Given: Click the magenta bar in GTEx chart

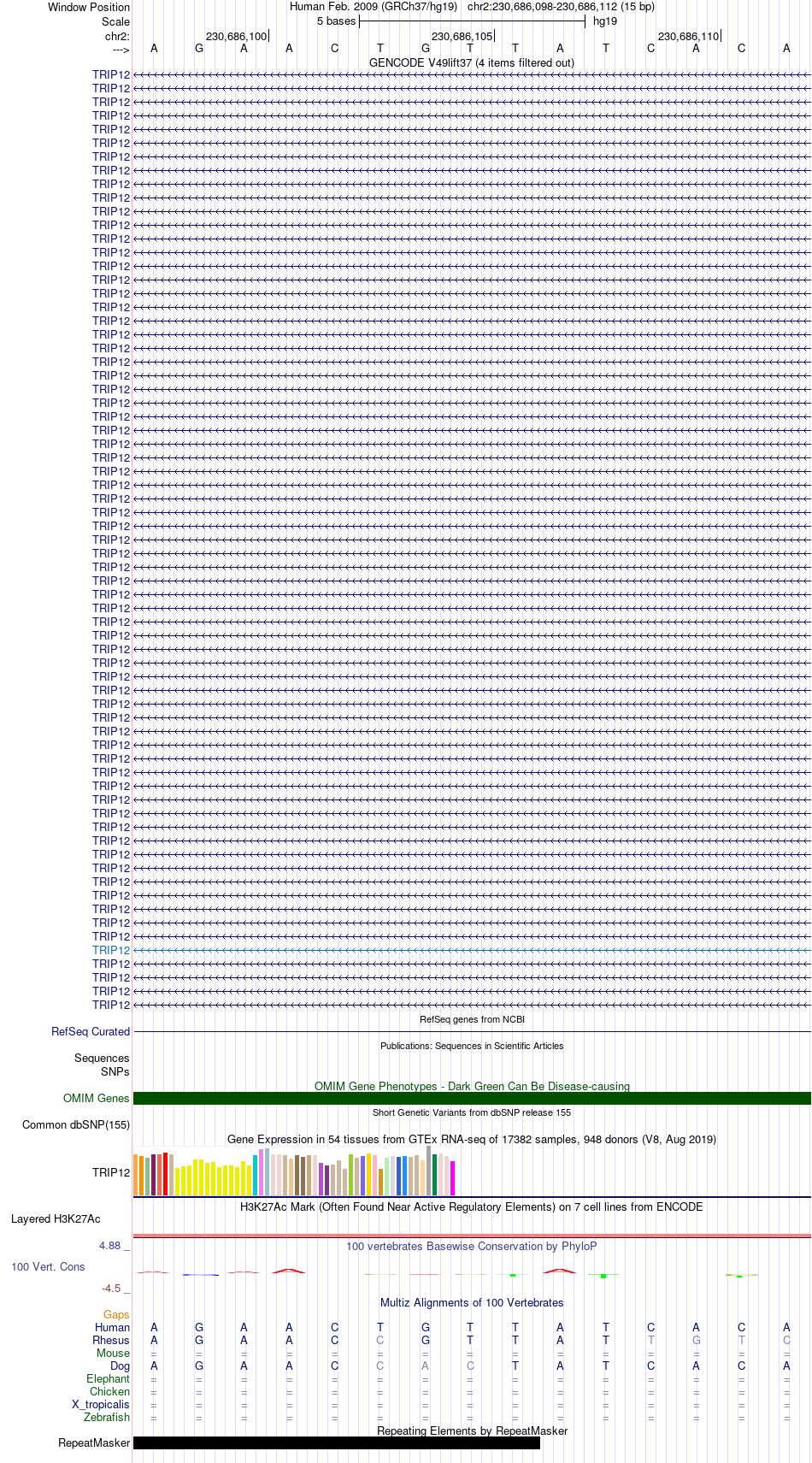Looking at the screenshot, I should [453, 1178].
